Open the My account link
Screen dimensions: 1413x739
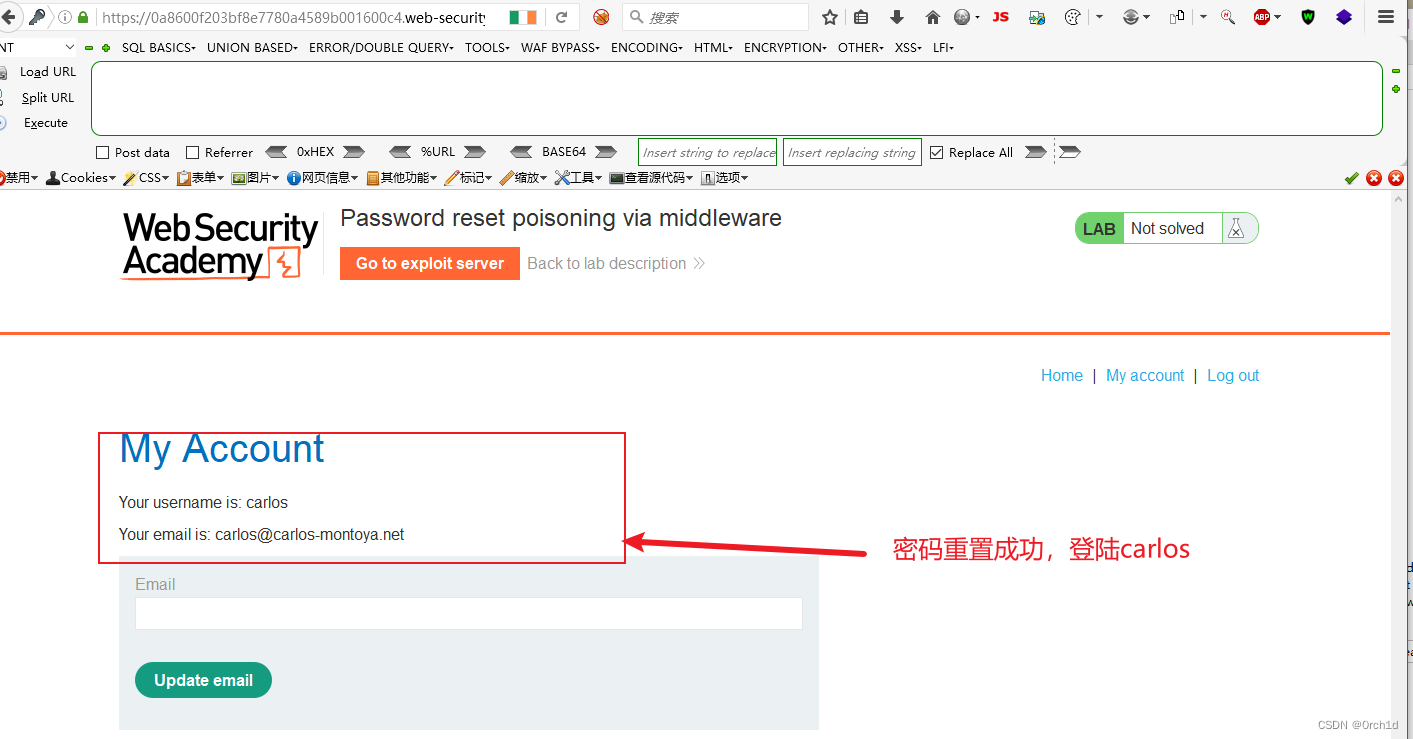click(1145, 376)
